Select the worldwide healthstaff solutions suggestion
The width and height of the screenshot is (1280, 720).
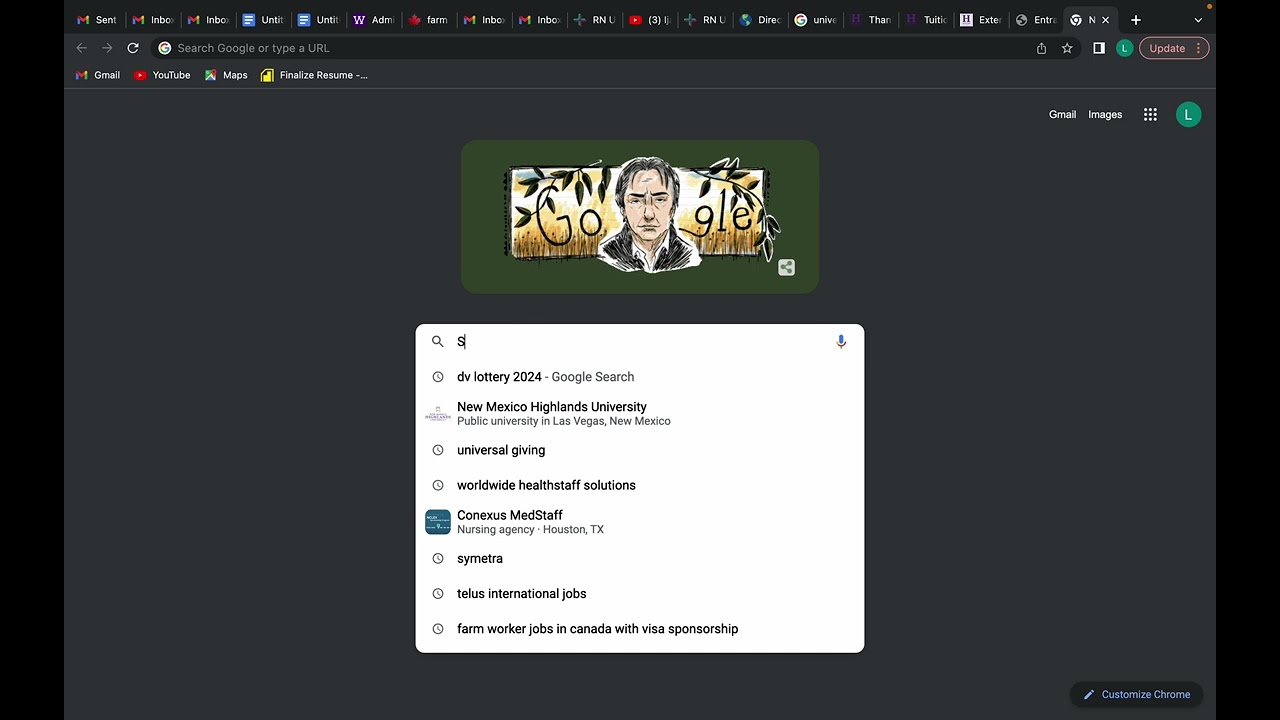[640, 485]
